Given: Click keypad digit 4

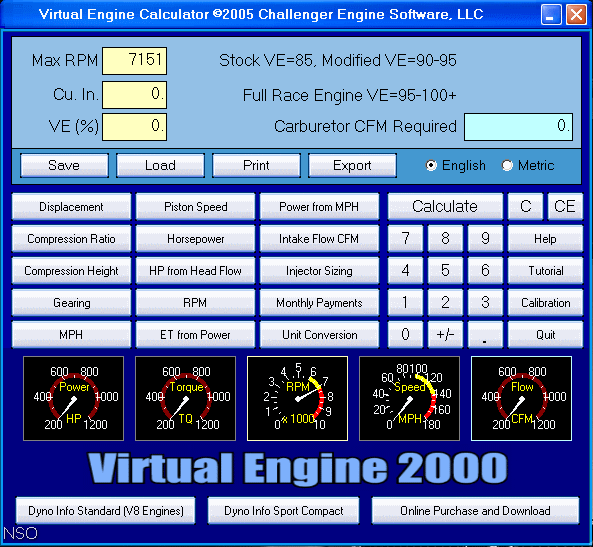Looking at the screenshot, I should tap(405, 270).
